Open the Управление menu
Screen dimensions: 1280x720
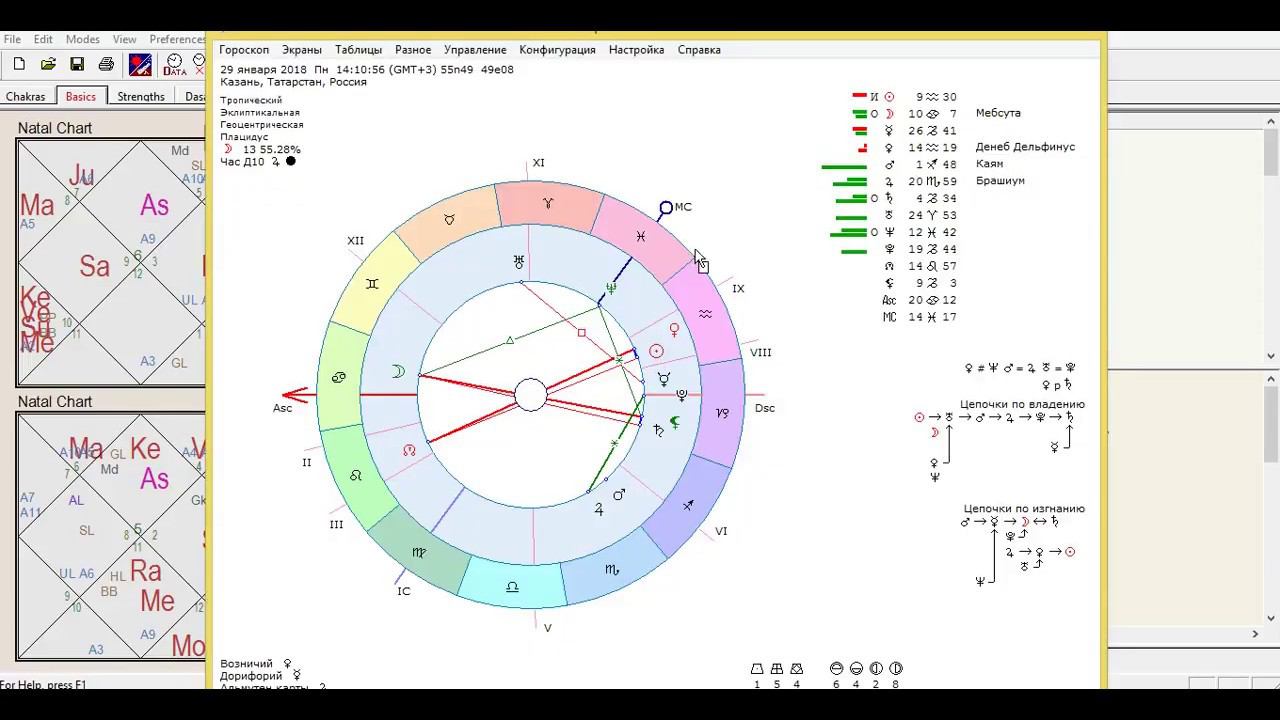[475, 50]
